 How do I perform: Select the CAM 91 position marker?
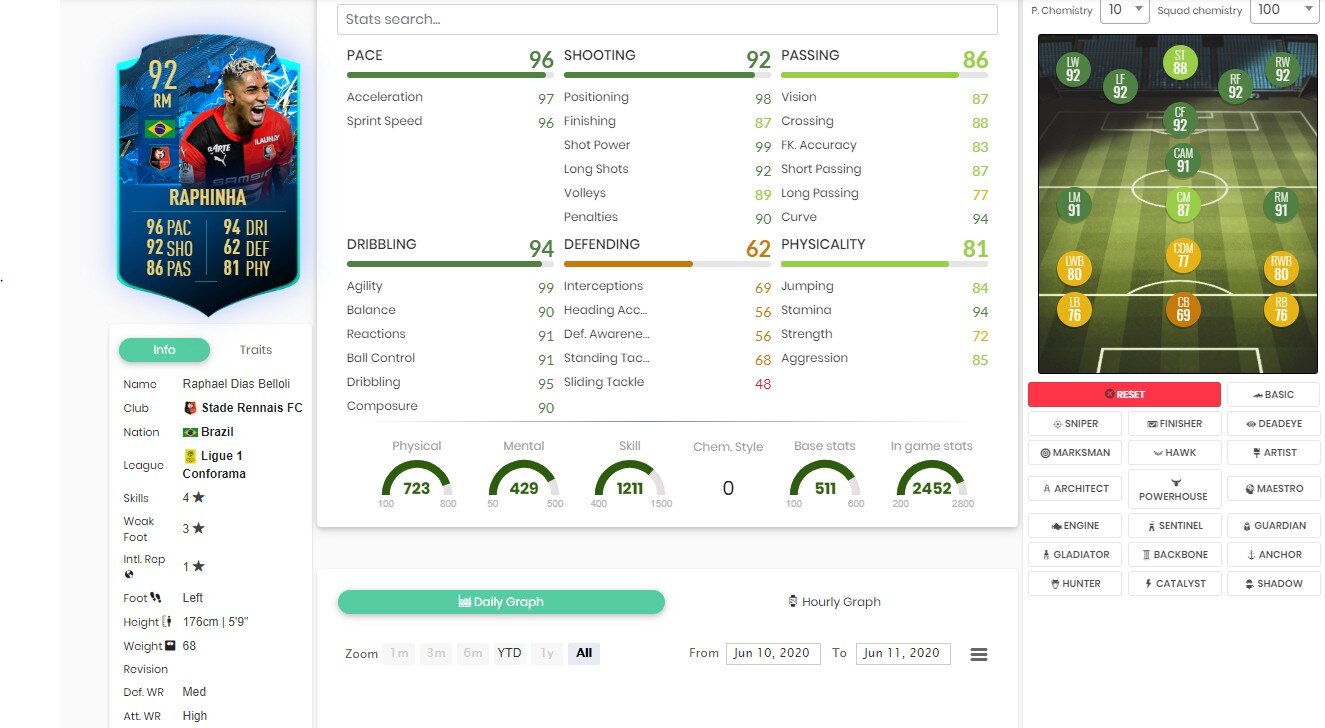pos(1182,160)
